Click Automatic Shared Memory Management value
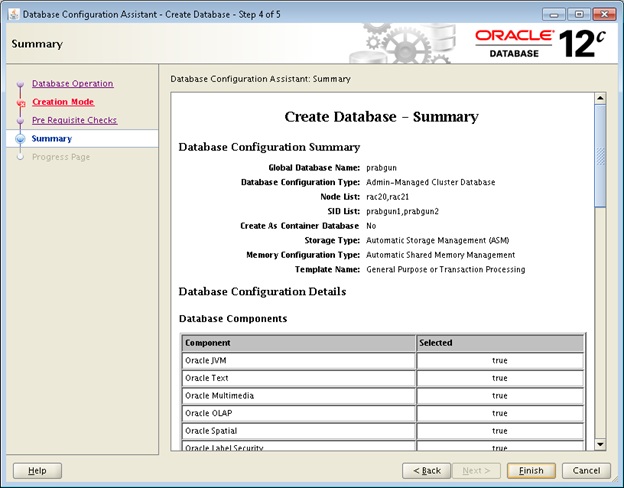Screen dimensions: 624x488 point(441,255)
